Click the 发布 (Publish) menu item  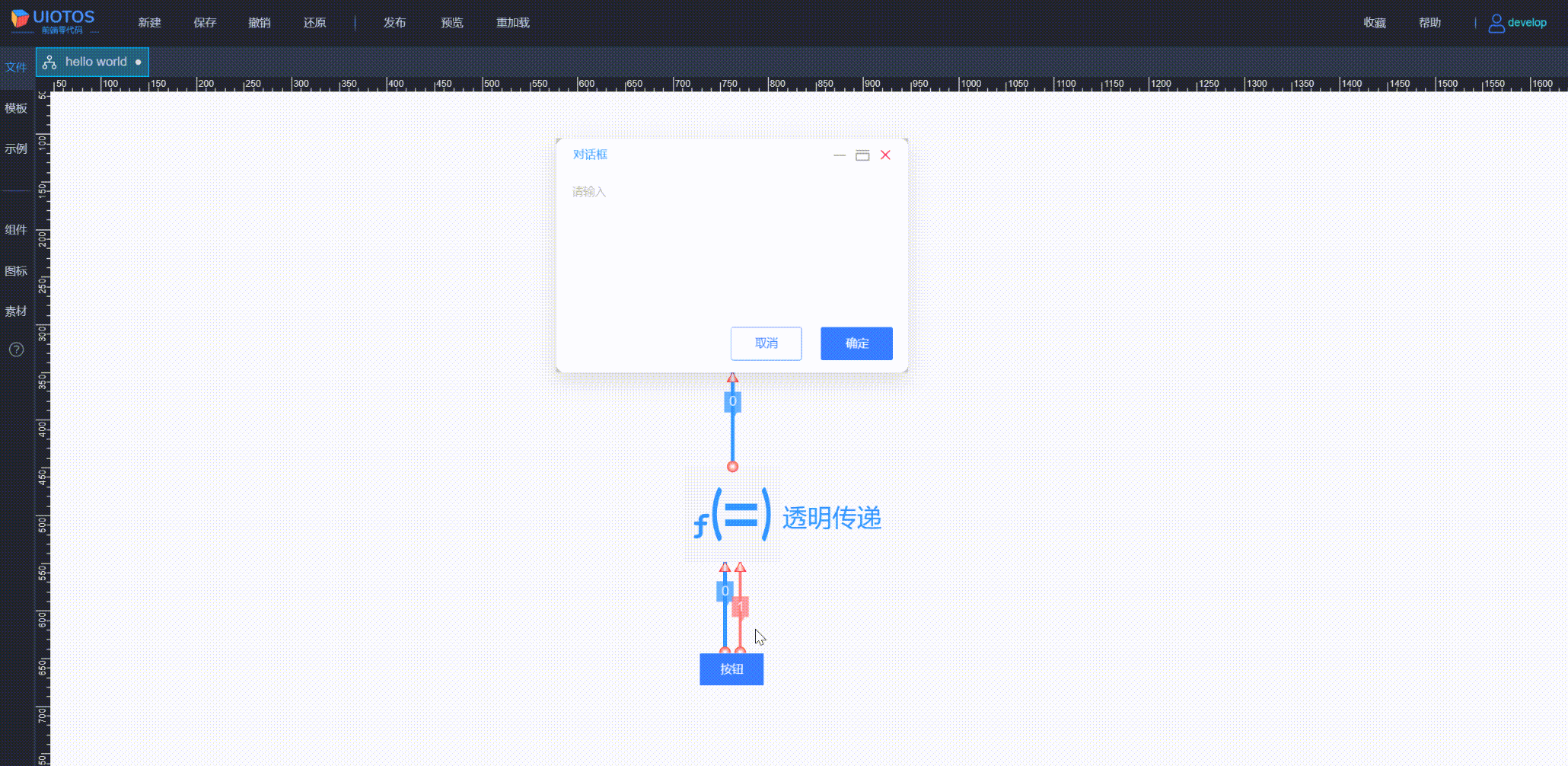tap(395, 22)
